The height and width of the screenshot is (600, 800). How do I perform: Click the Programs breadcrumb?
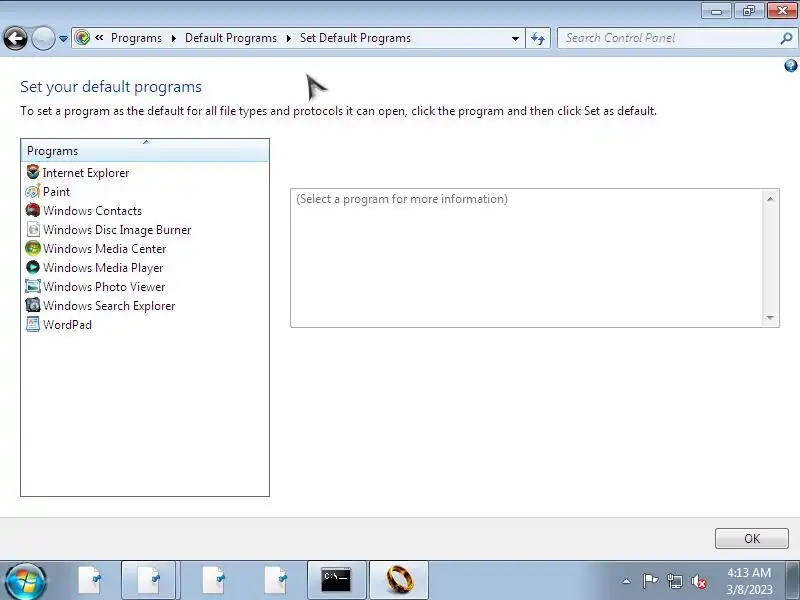point(136,38)
